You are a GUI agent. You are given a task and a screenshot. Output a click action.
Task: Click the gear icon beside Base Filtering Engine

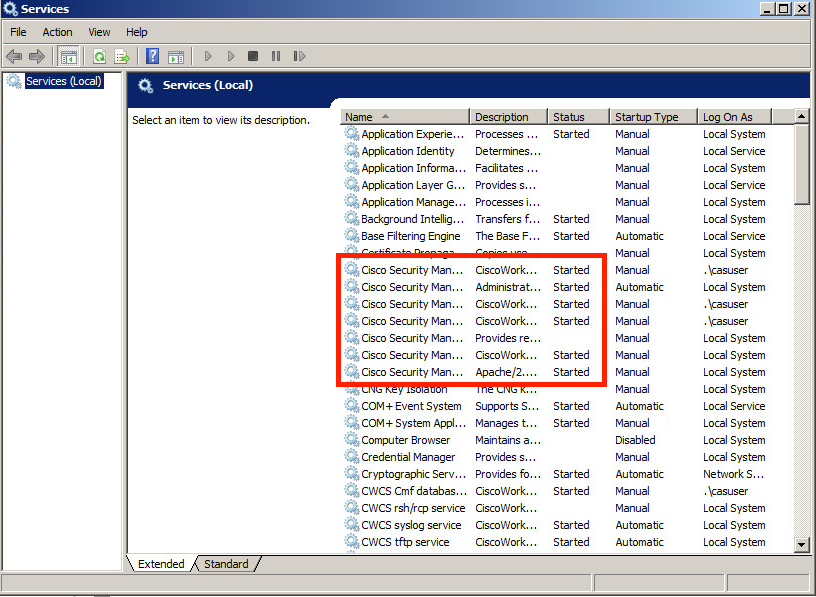click(352, 235)
